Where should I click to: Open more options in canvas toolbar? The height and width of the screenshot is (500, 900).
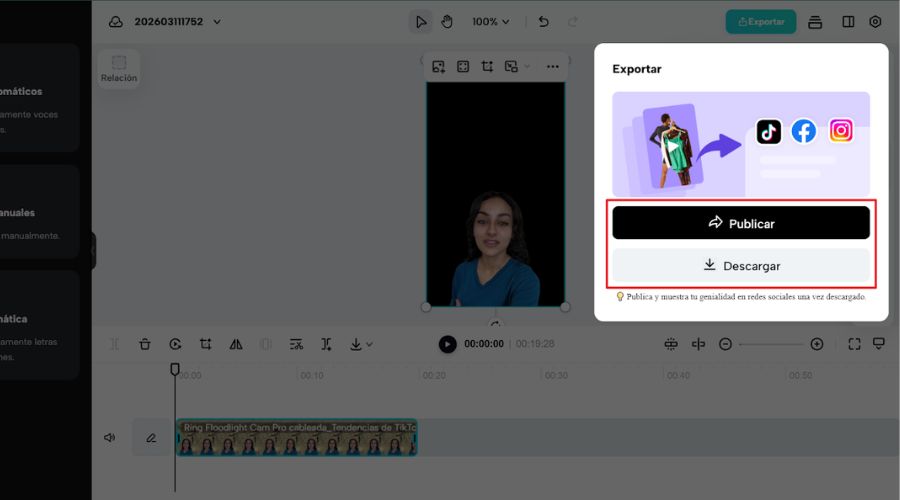click(552, 67)
